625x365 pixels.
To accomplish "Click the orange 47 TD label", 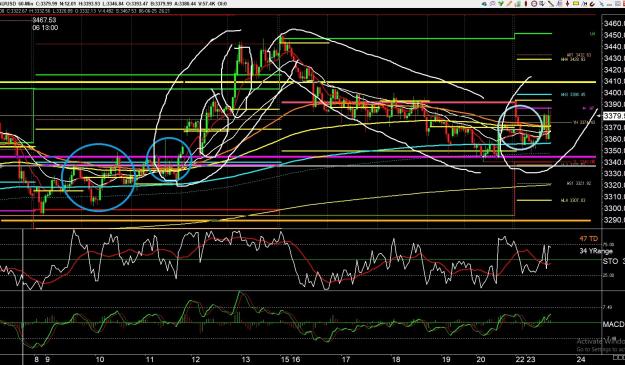I will pos(589,239).
